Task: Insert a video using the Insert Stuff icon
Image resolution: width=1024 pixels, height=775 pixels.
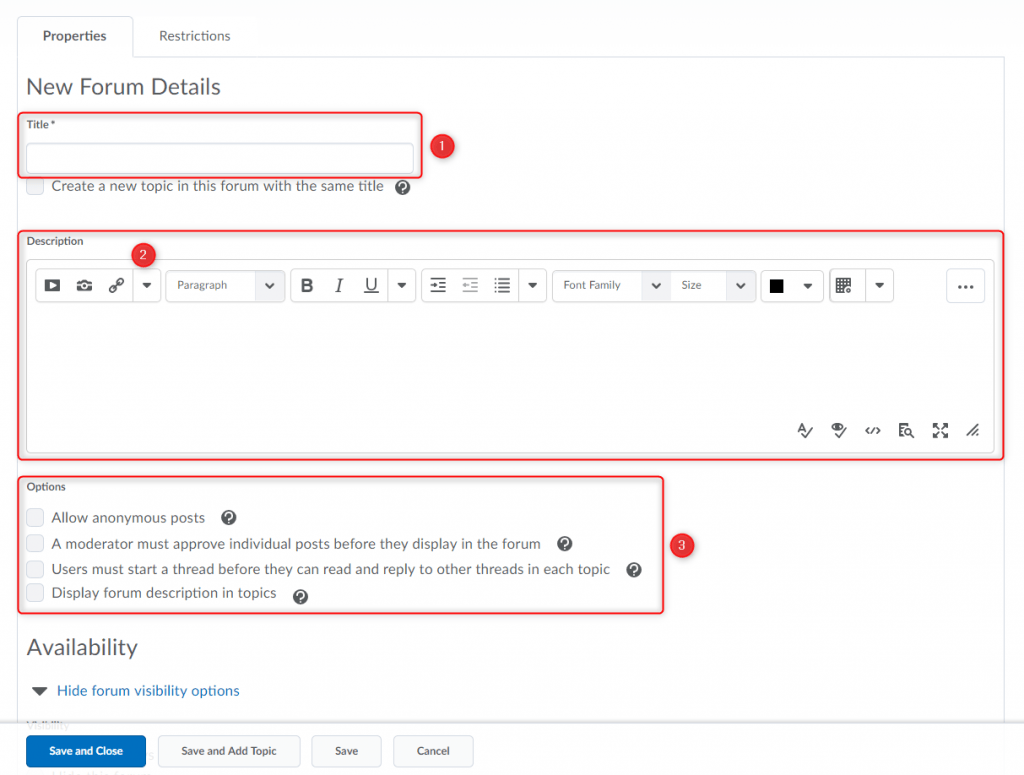Action: coord(52,285)
